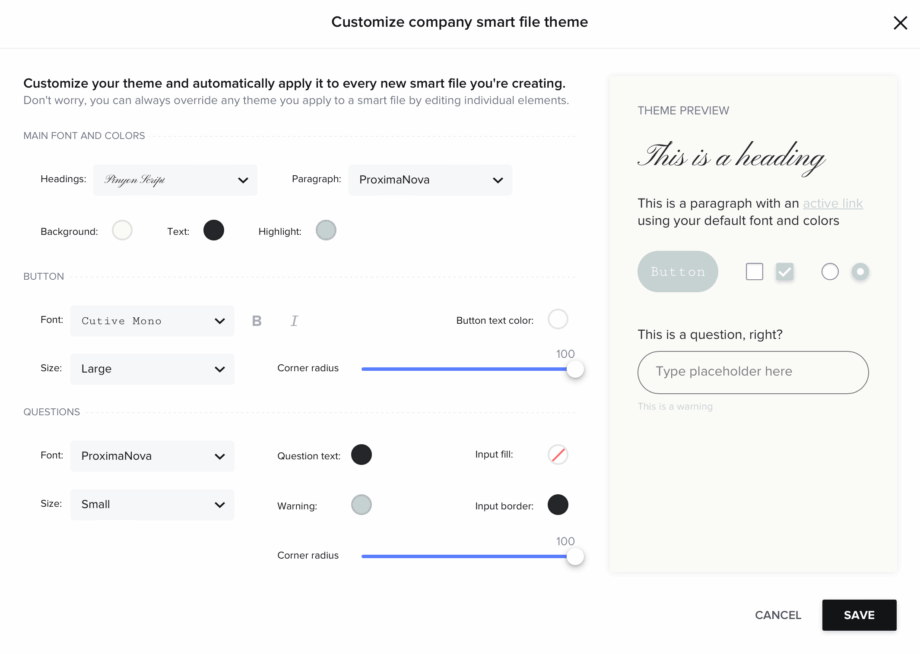
Task: Toggle Italic for button font
Action: coord(294,321)
